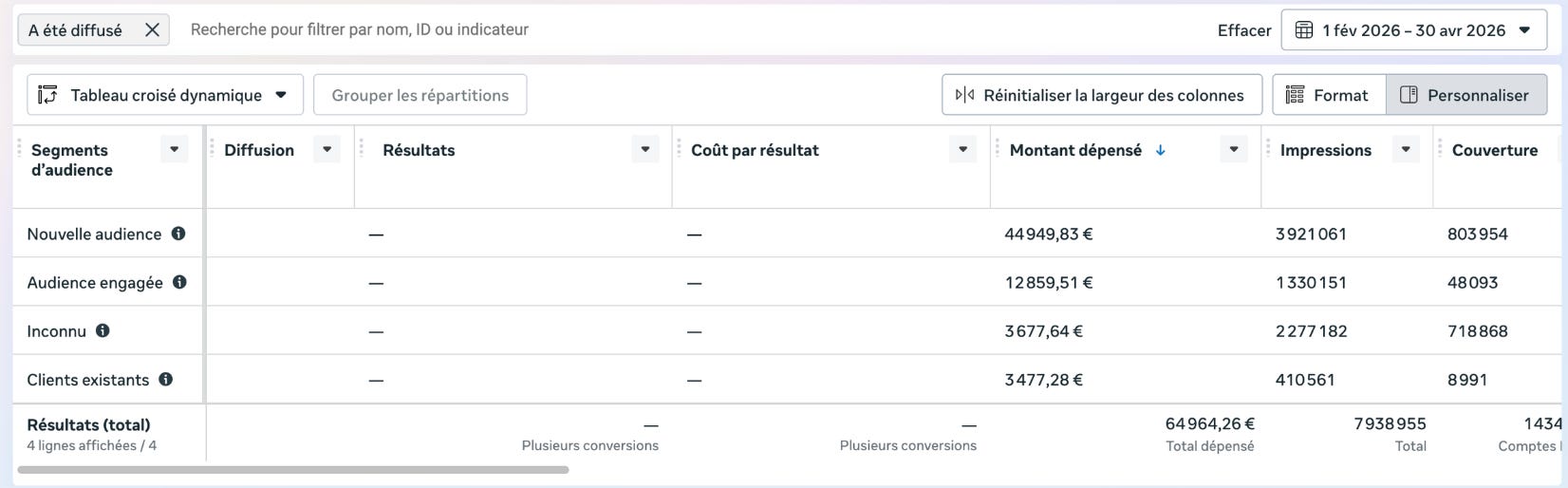Toggle the Personnaliser panel button
The image size is (1568, 488).
tap(1466, 95)
